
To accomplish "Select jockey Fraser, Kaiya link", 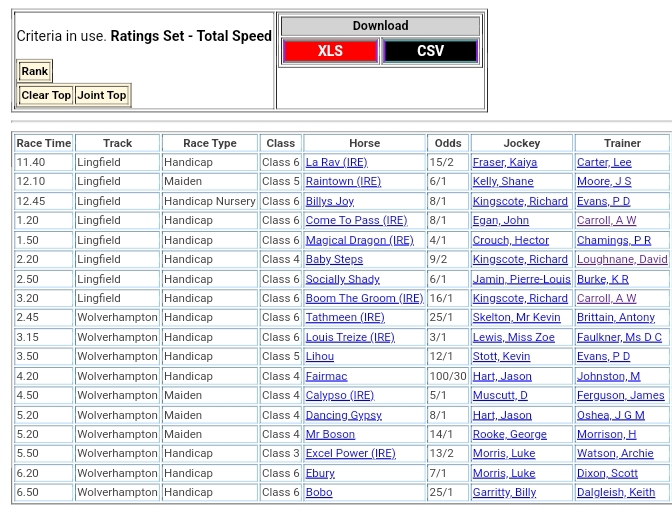I will coord(504,162).
